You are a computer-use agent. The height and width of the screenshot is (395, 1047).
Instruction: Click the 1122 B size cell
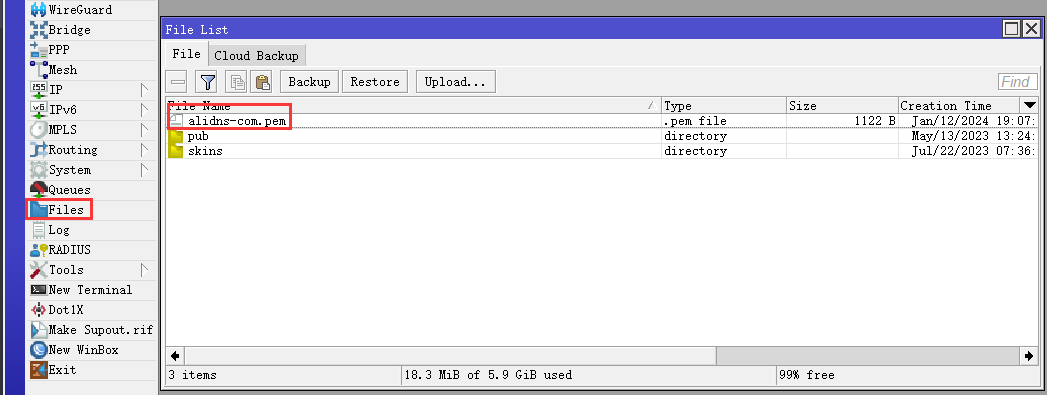(x=875, y=121)
